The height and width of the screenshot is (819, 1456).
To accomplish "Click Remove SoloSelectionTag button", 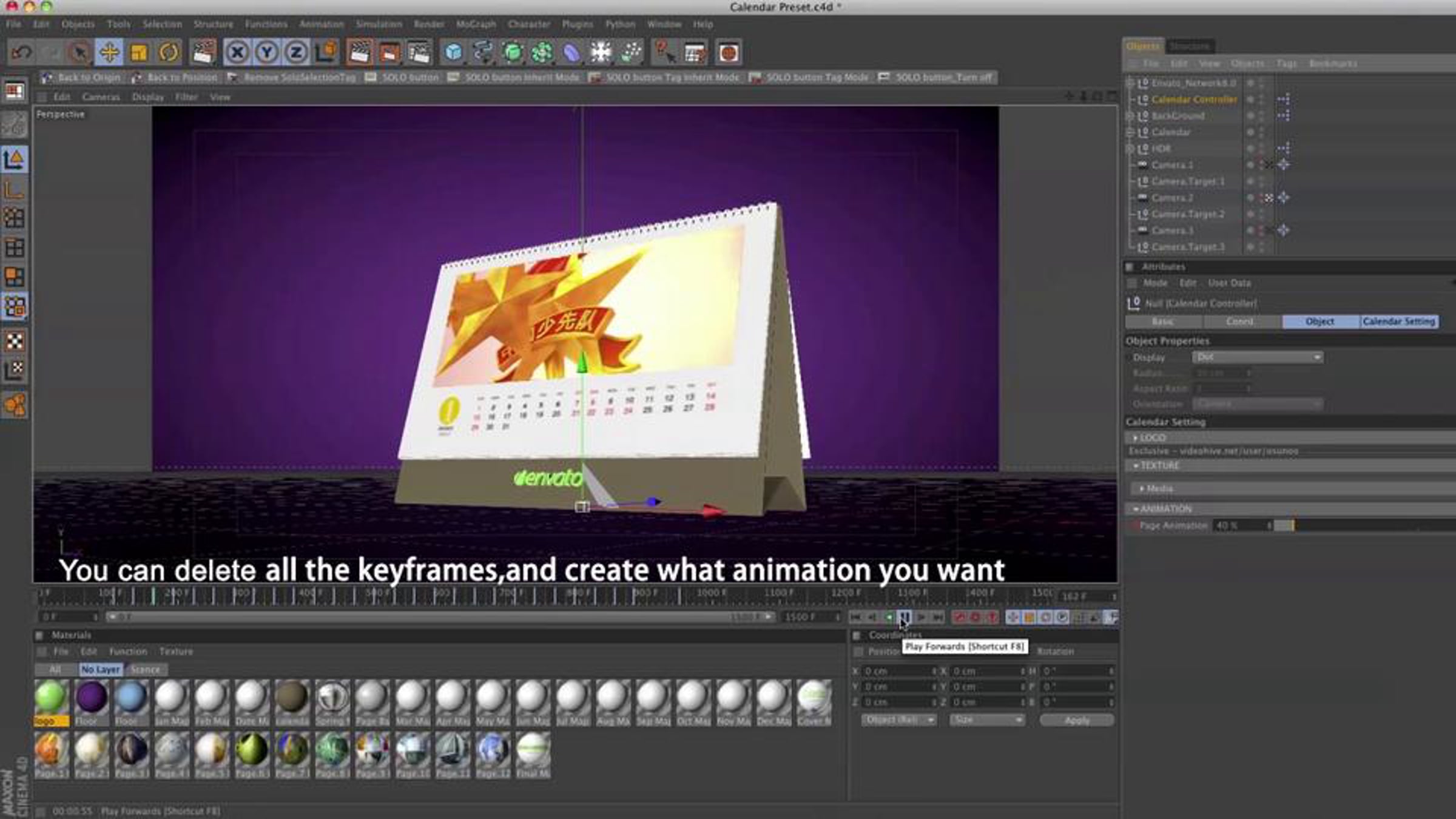I will (x=292, y=78).
